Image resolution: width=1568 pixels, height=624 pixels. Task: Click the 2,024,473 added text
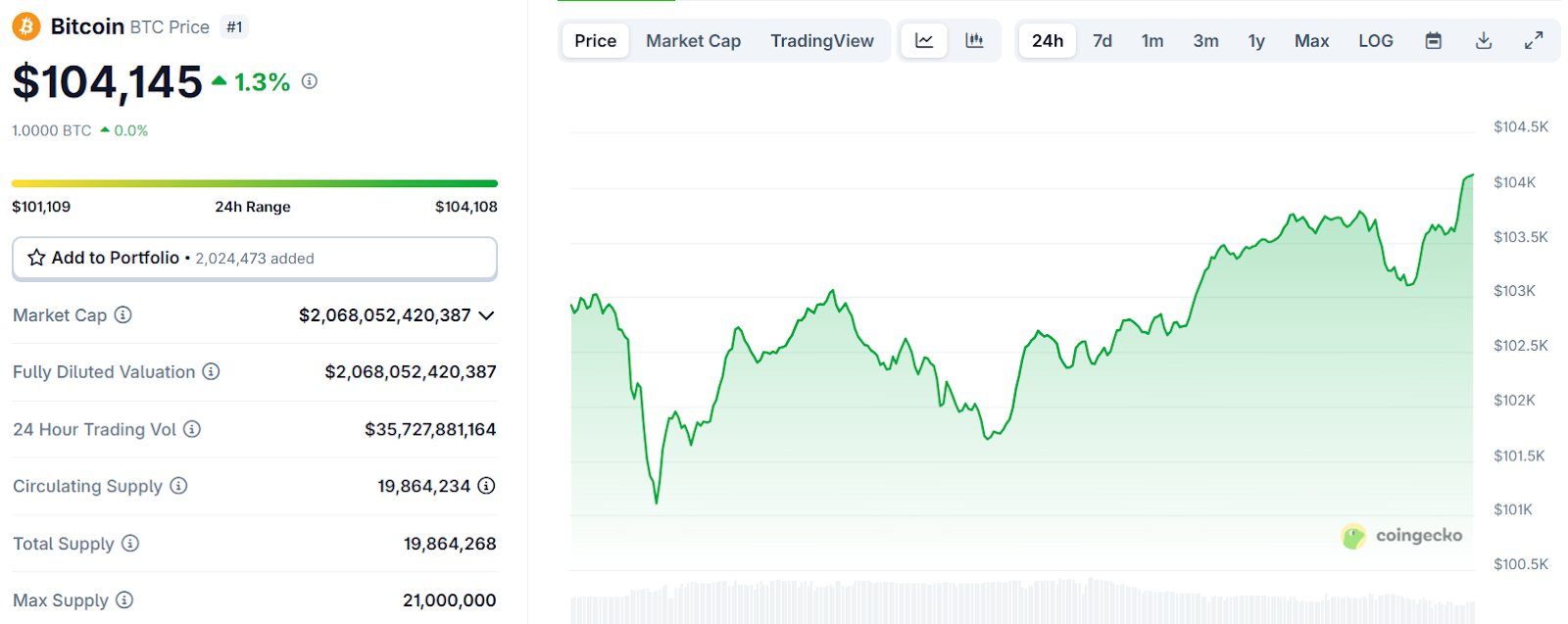(x=255, y=259)
